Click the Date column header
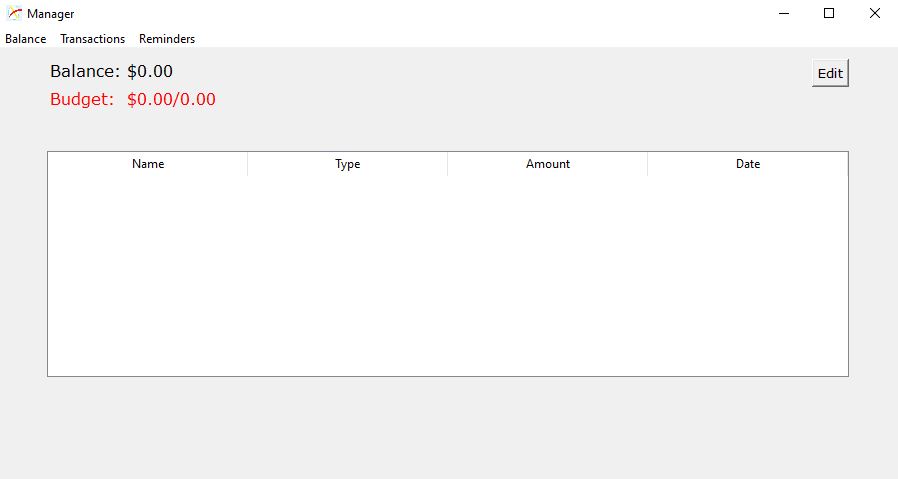 click(x=747, y=164)
